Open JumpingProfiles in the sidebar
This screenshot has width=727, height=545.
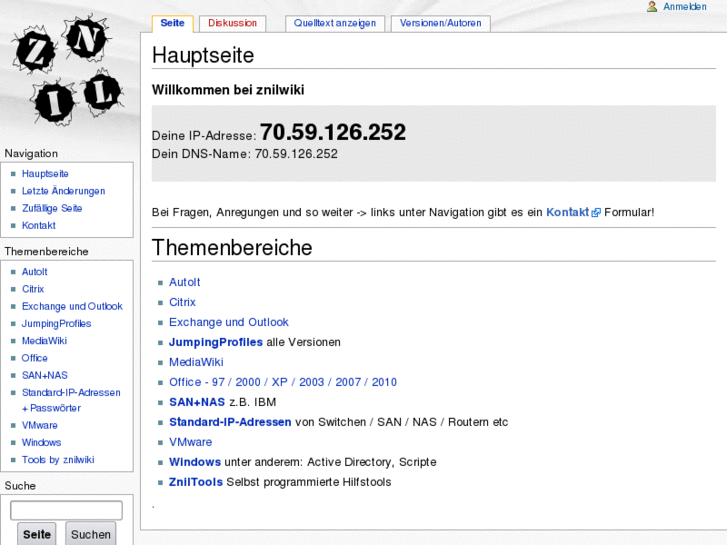tap(56, 323)
